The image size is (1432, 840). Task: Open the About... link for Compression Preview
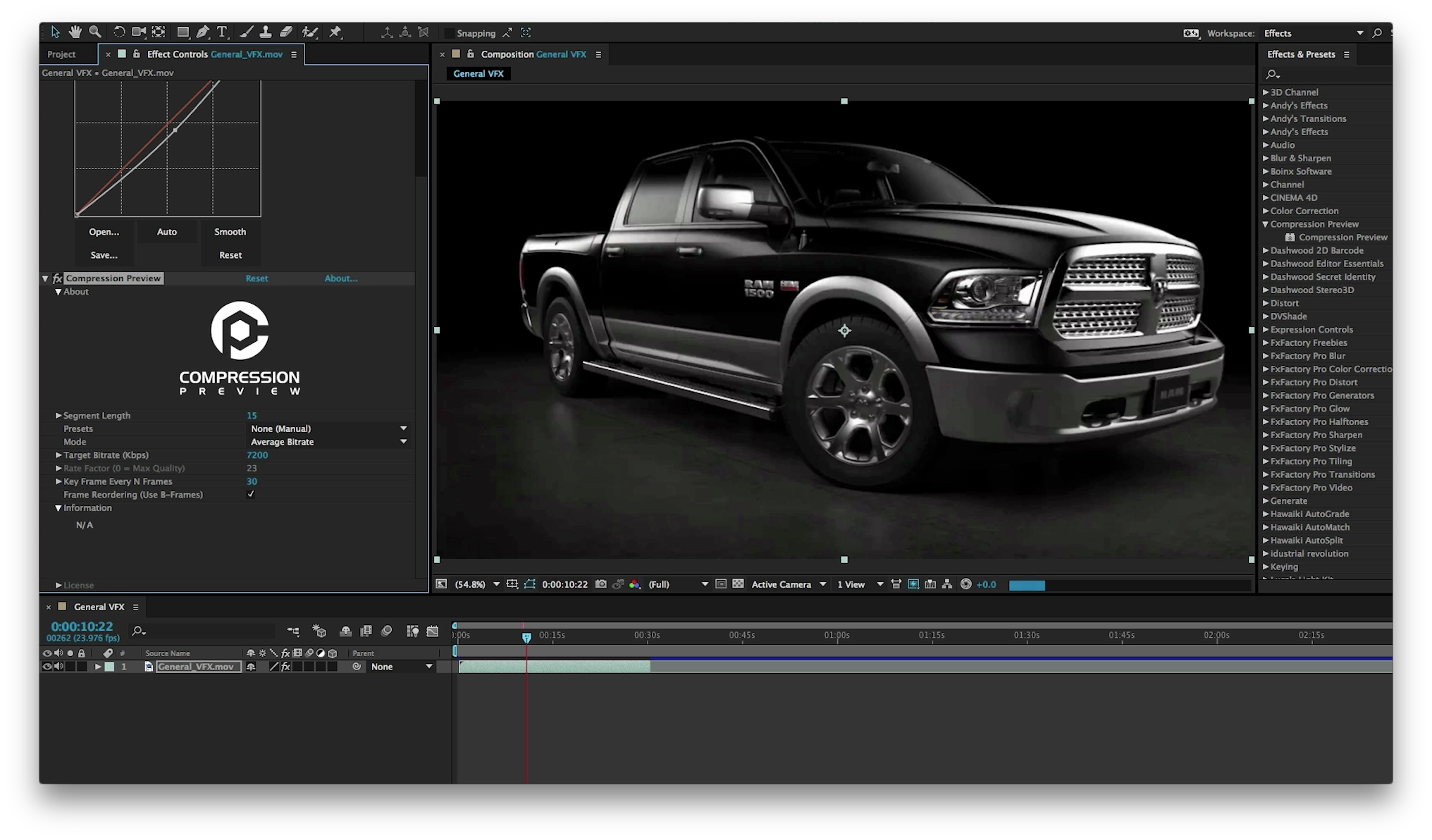[x=341, y=278]
